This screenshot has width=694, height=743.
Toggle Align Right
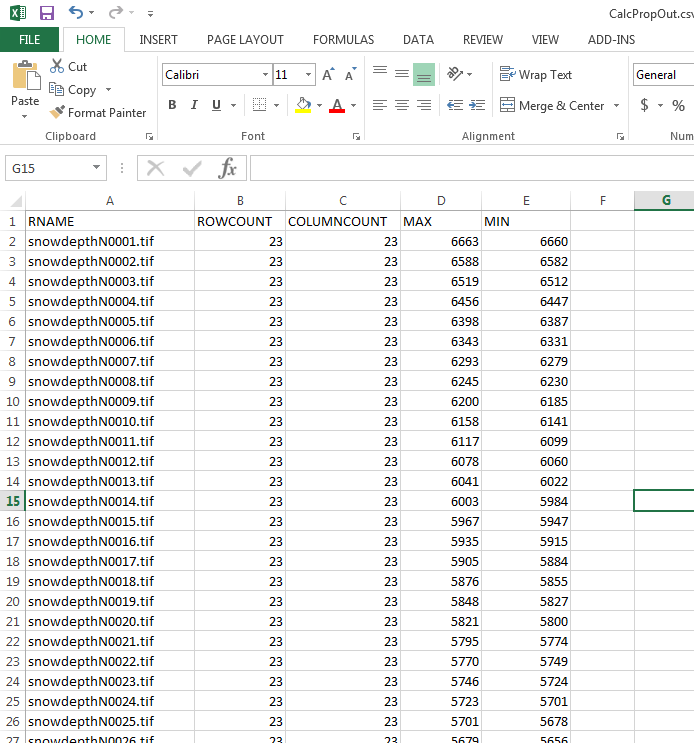point(424,105)
